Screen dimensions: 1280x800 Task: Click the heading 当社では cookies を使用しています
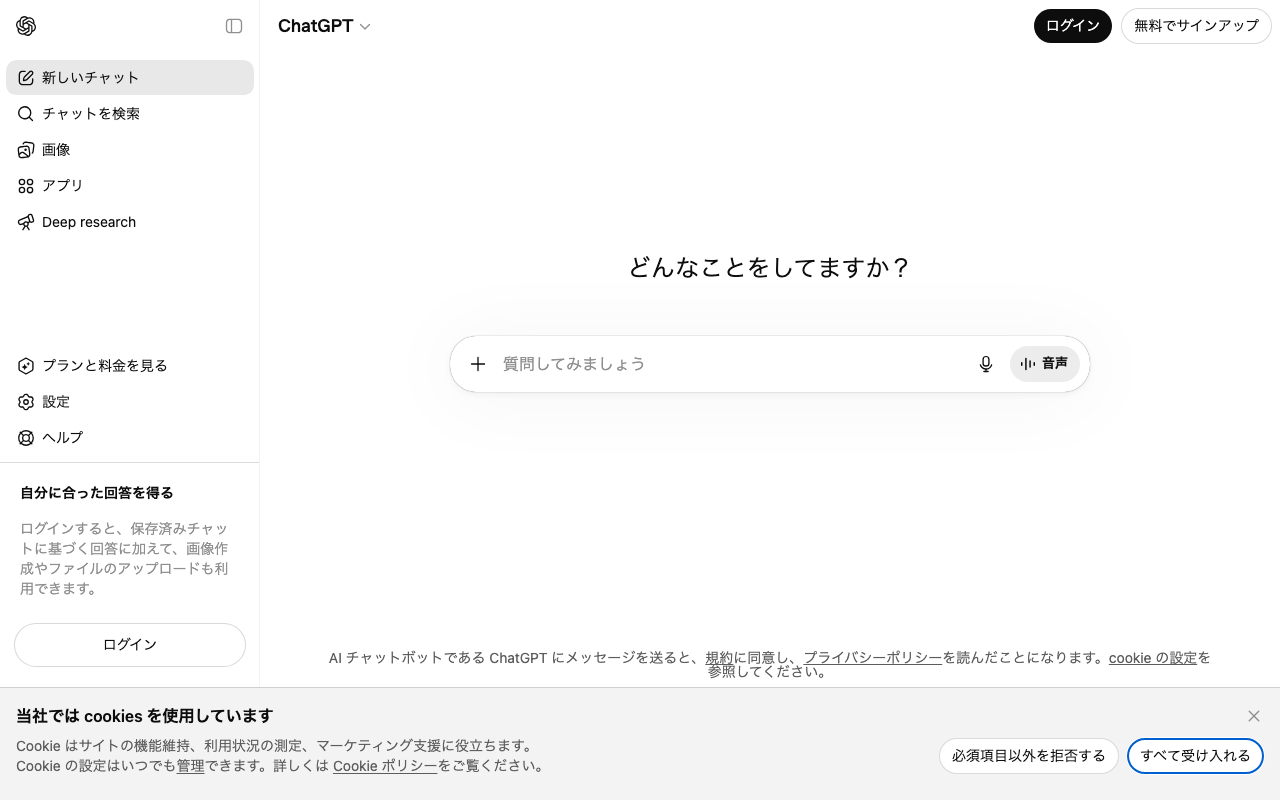145,716
